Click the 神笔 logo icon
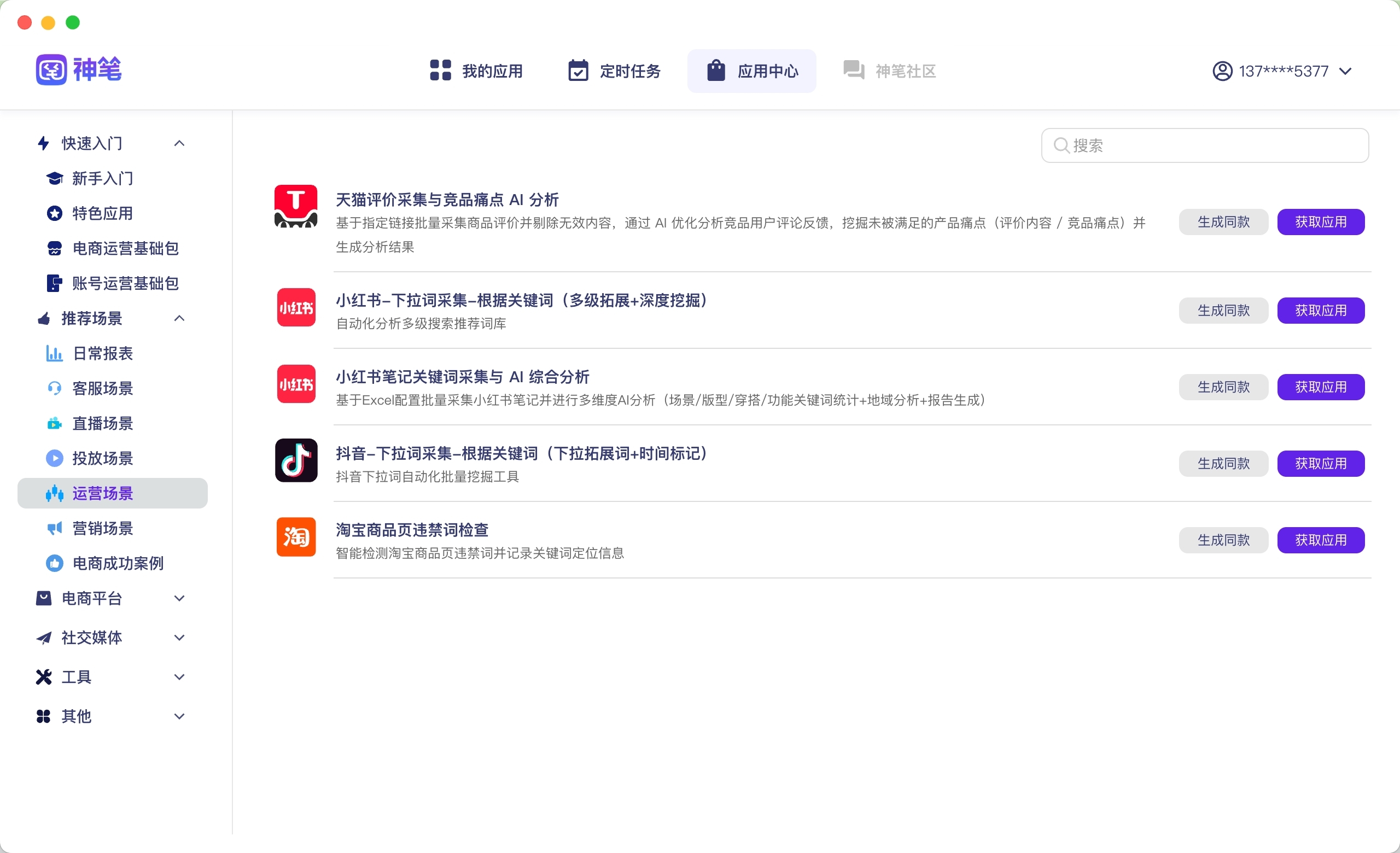Screen dimensions: 1400x853 coord(52,70)
